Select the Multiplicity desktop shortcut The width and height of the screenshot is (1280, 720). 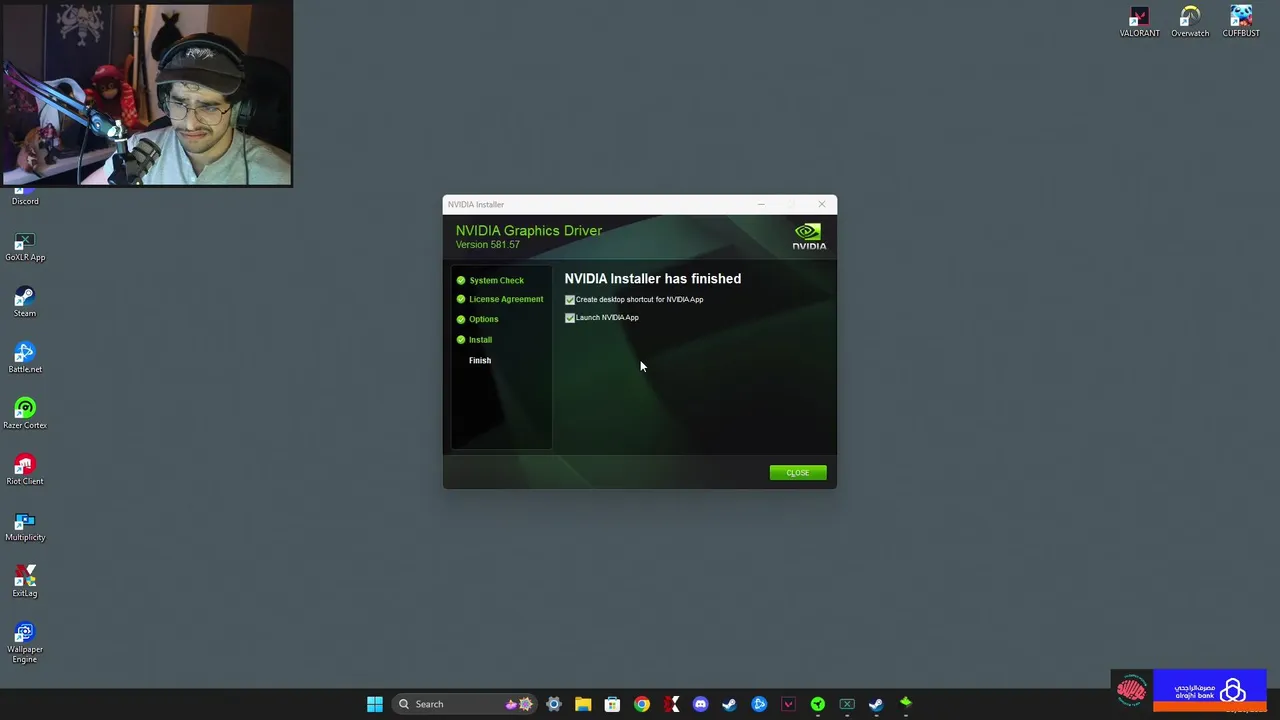pyautogui.click(x=25, y=527)
